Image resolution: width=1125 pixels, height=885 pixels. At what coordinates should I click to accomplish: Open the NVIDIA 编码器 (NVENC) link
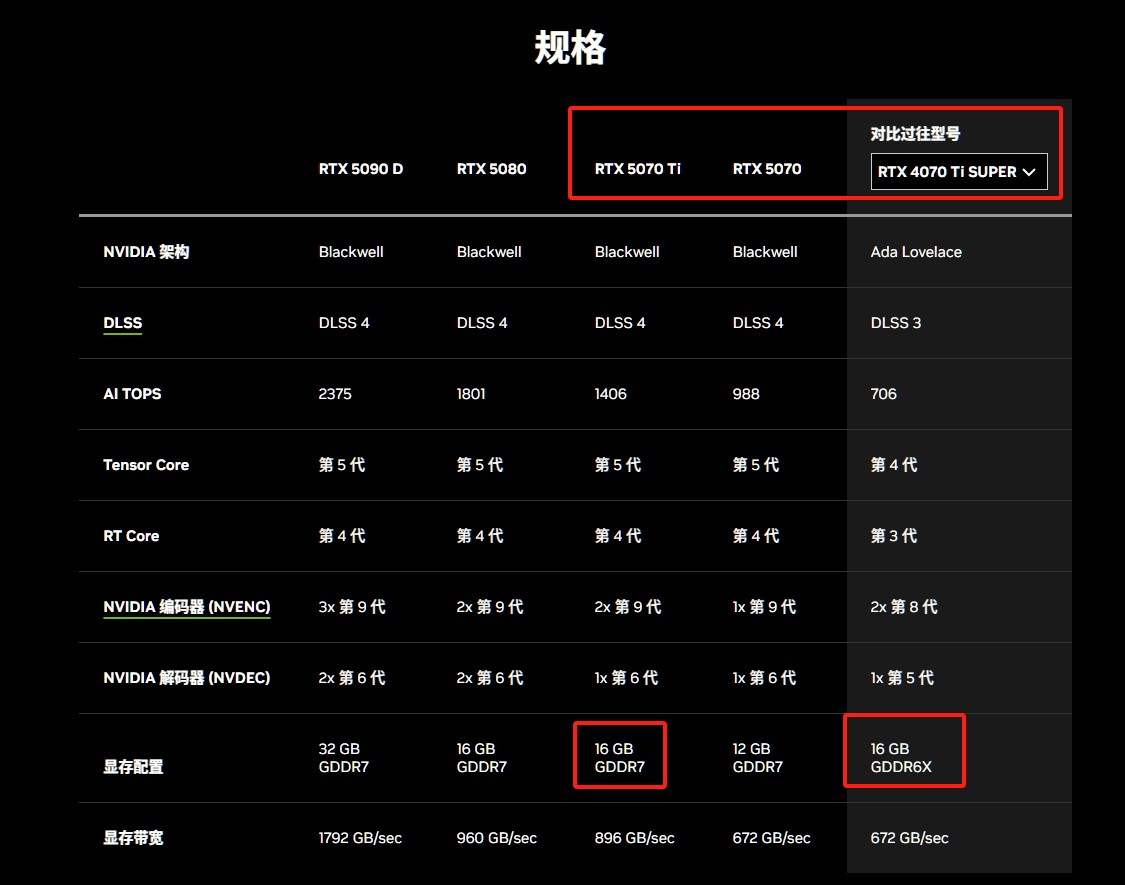pos(187,607)
